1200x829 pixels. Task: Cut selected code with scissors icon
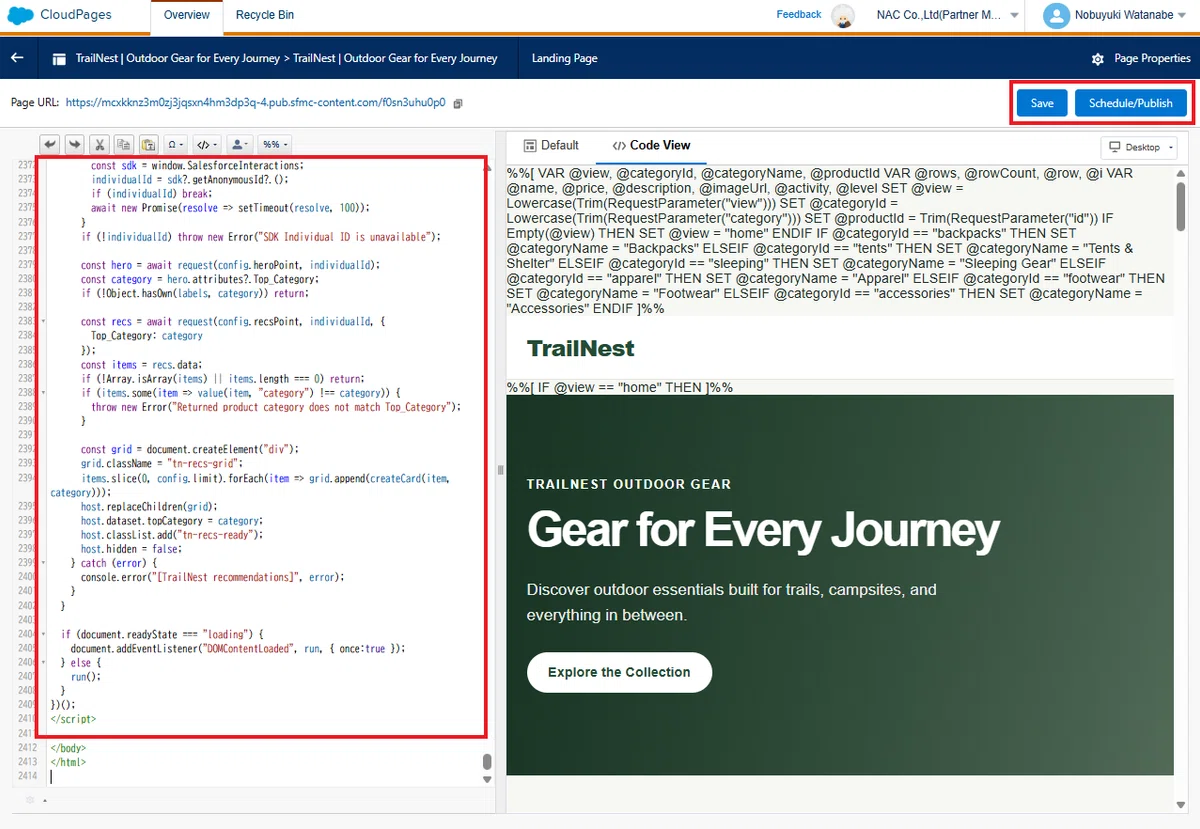[x=99, y=144]
